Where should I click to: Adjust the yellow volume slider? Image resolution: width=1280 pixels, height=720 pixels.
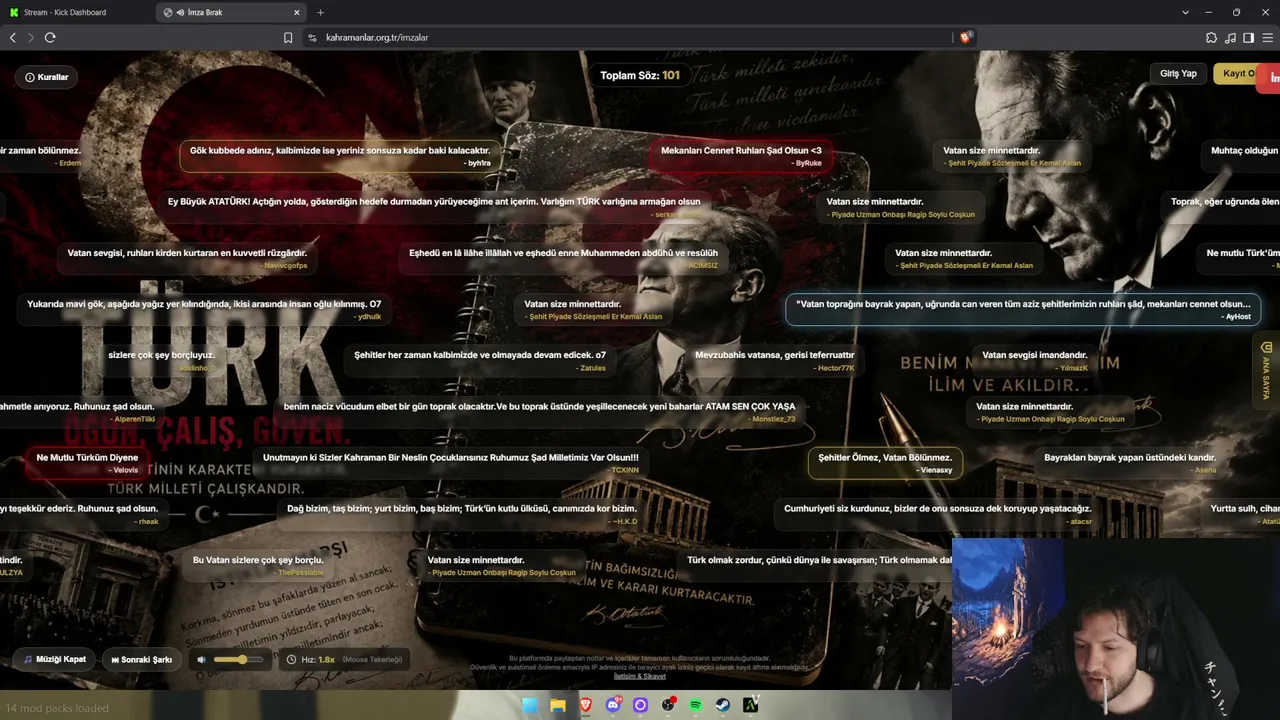(237, 660)
